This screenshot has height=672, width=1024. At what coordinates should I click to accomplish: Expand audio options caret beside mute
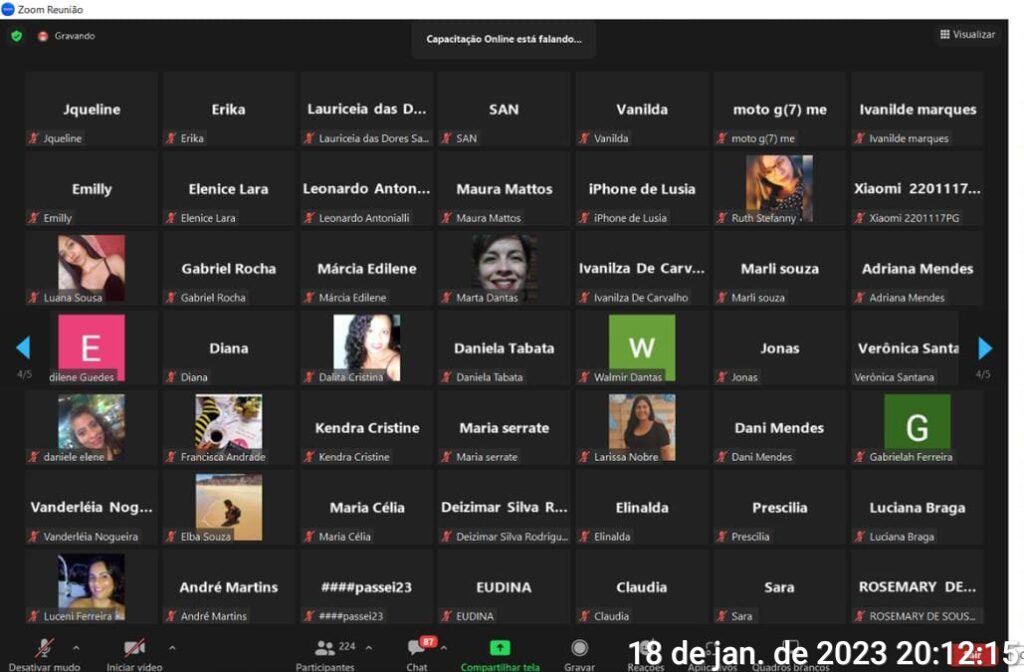coord(75,648)
